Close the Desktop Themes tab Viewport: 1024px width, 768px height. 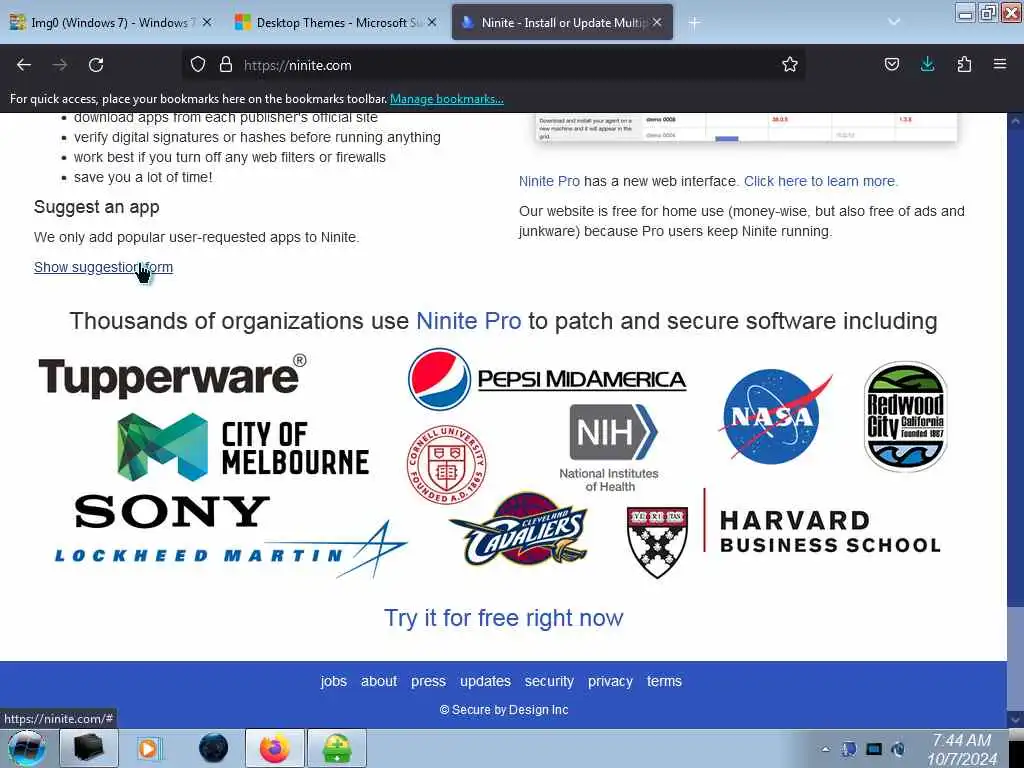[x=432, y=22]
